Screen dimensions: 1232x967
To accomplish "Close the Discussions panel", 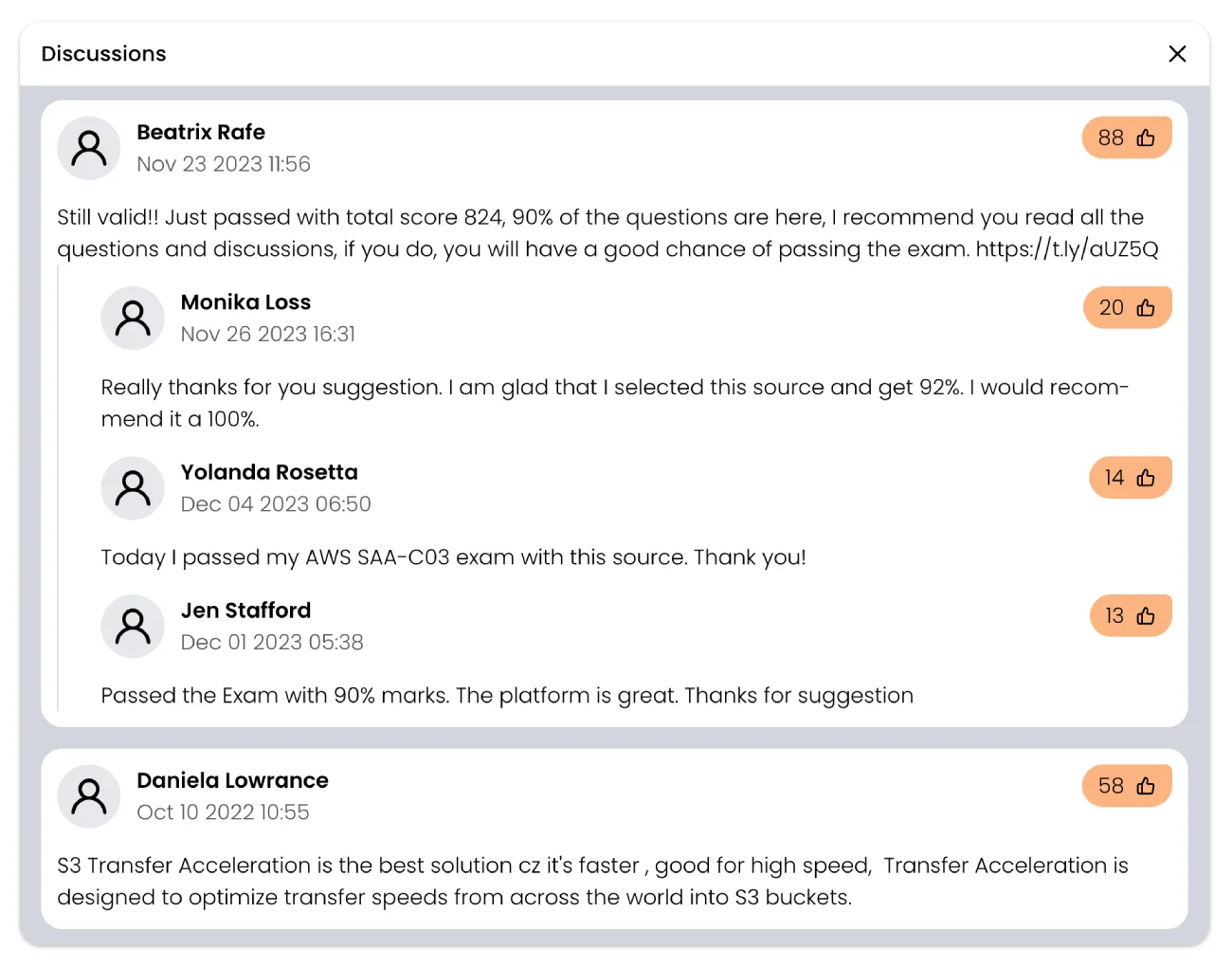I will [x=1177, y=54].
